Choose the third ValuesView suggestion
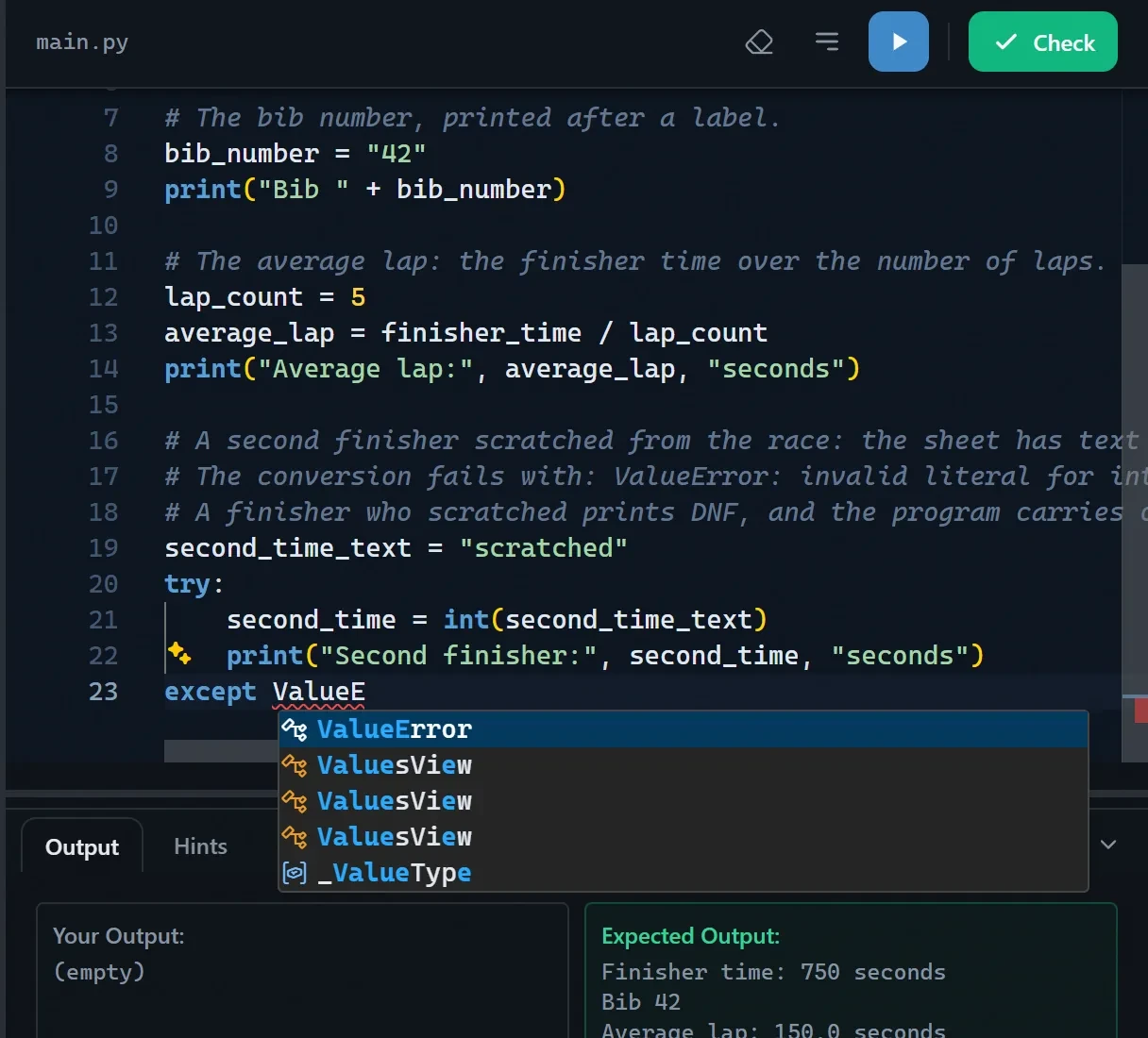 684,837
